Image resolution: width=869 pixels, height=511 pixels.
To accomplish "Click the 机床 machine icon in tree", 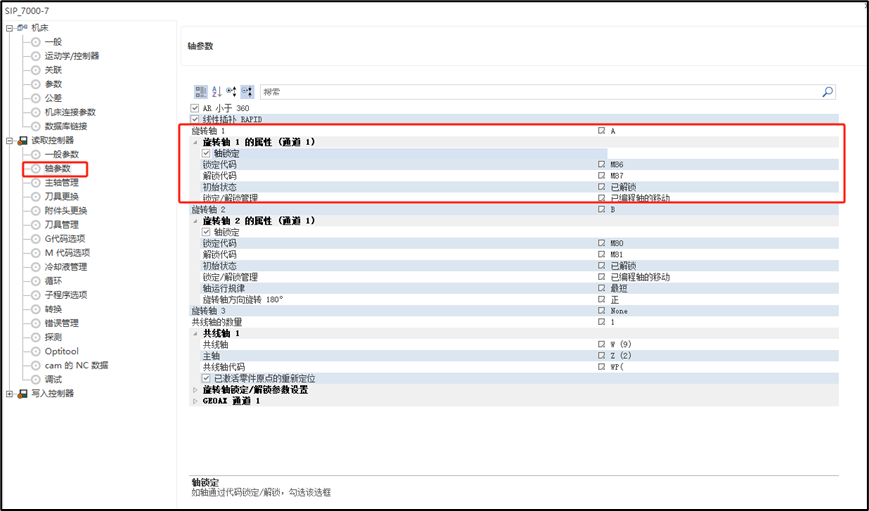I will [23, 28].
